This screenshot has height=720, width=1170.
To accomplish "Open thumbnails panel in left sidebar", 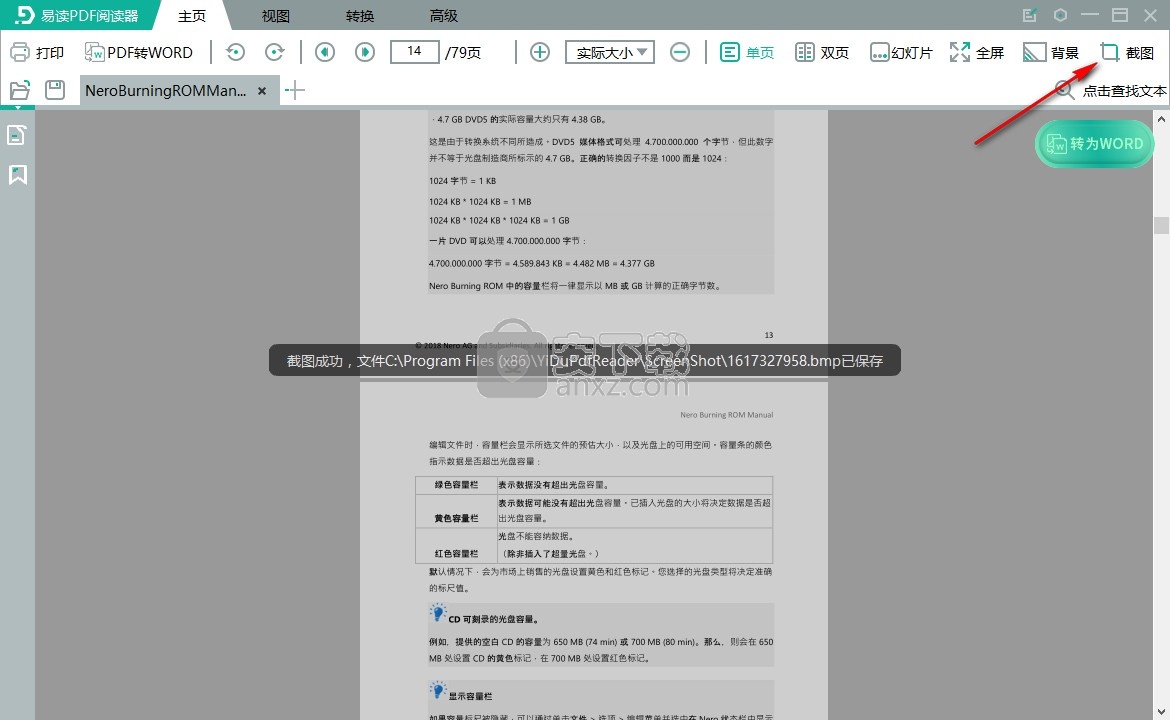I will click(x=17, y=135).
